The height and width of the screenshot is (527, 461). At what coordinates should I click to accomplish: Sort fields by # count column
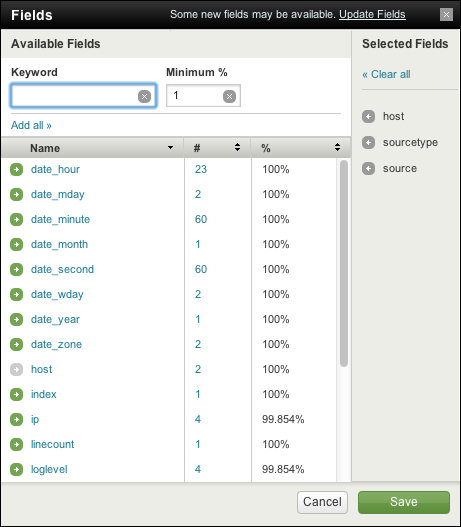tap(237, 147)
